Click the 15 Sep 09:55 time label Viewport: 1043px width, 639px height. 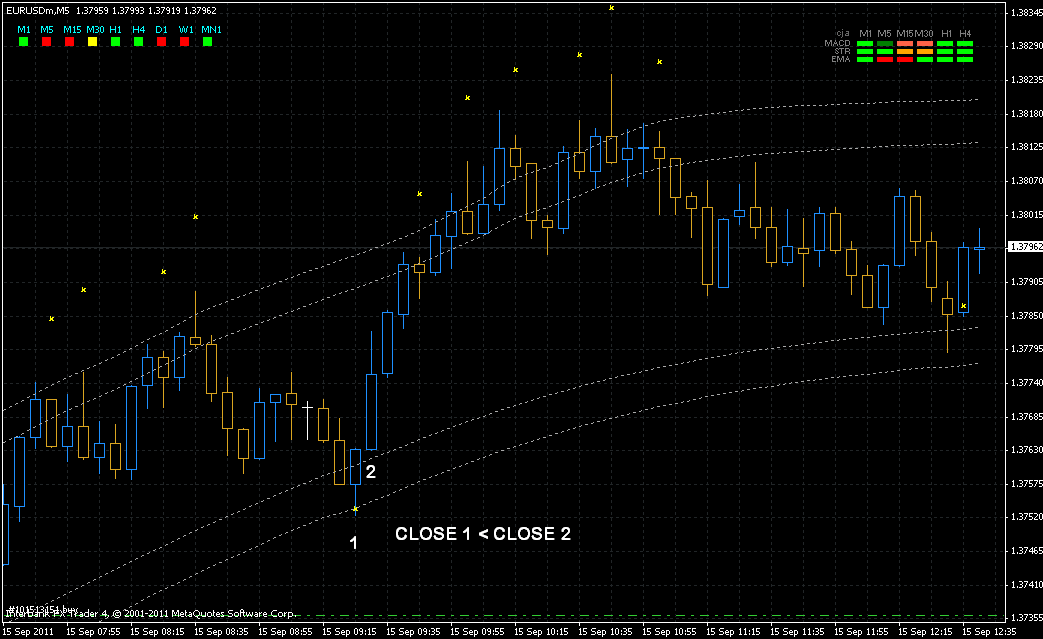[477, 632]
